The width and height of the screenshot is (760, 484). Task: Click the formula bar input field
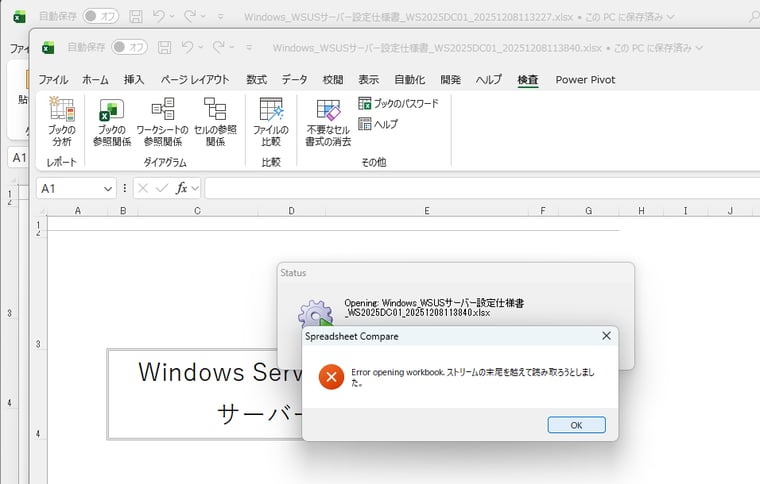pyautogui.click(x=482, y=188)
